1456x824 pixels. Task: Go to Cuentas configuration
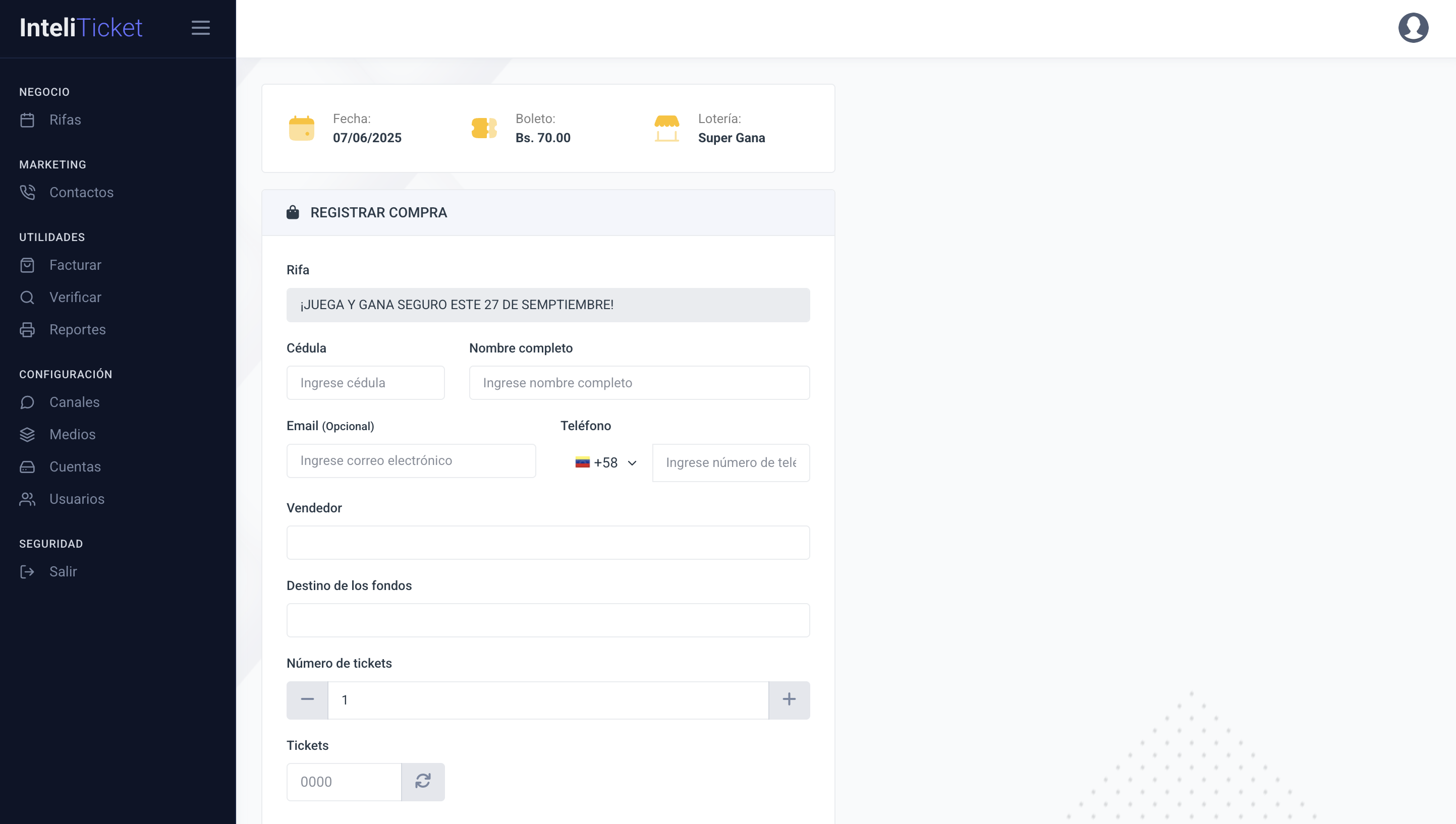75,466
